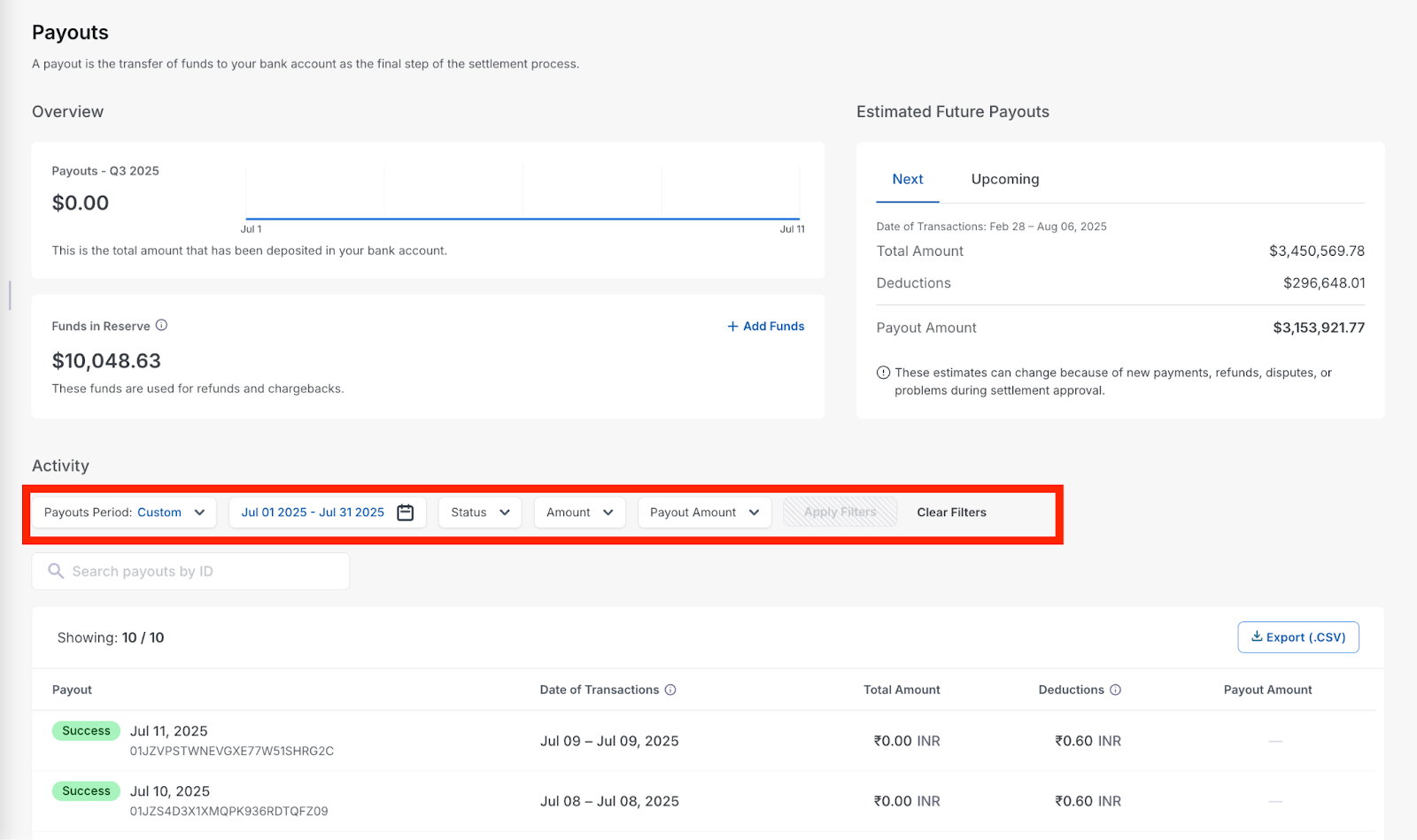The width and height of the screenshot is (1417, 840).
Task: Open the calendar icon in date range field
Action: tap(406, 512)
